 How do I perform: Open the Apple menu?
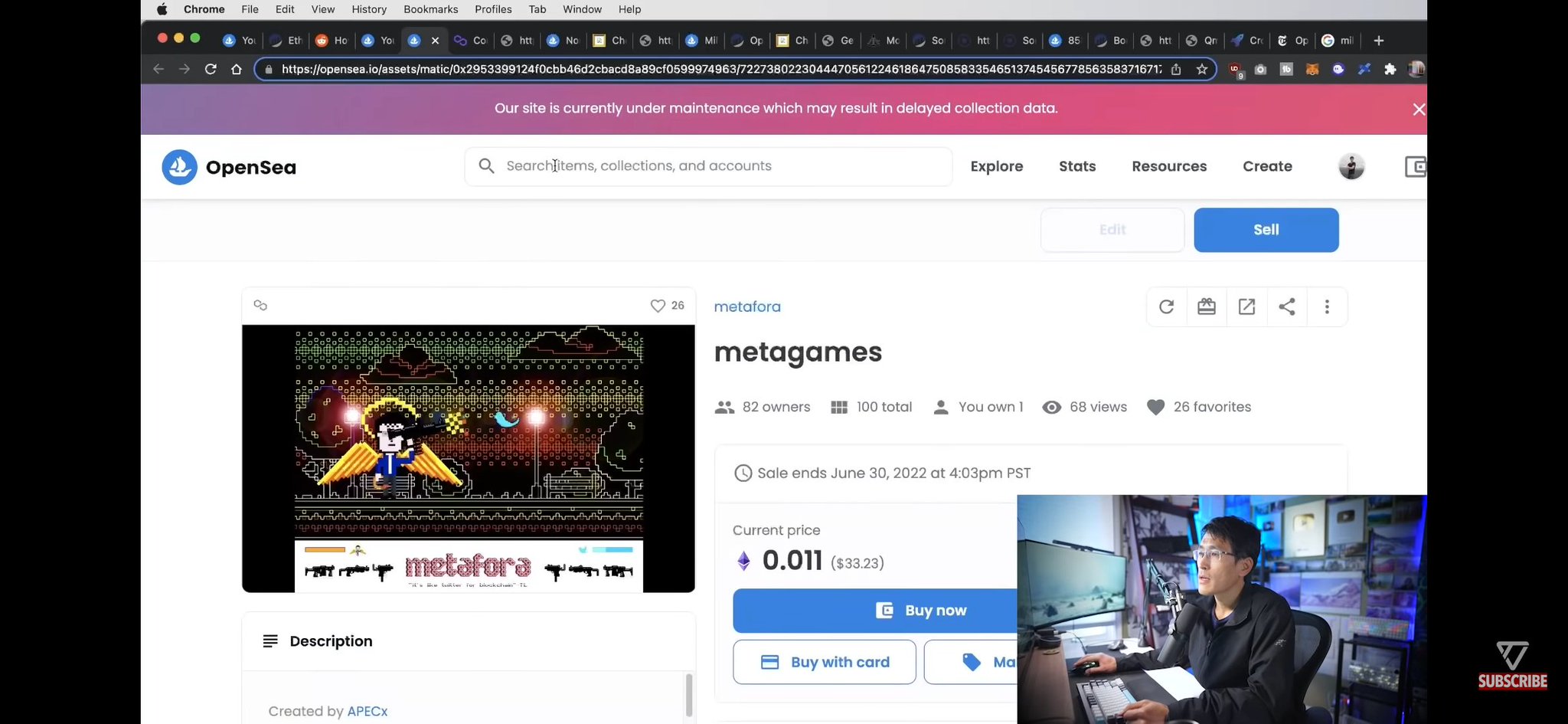[162, 9]
